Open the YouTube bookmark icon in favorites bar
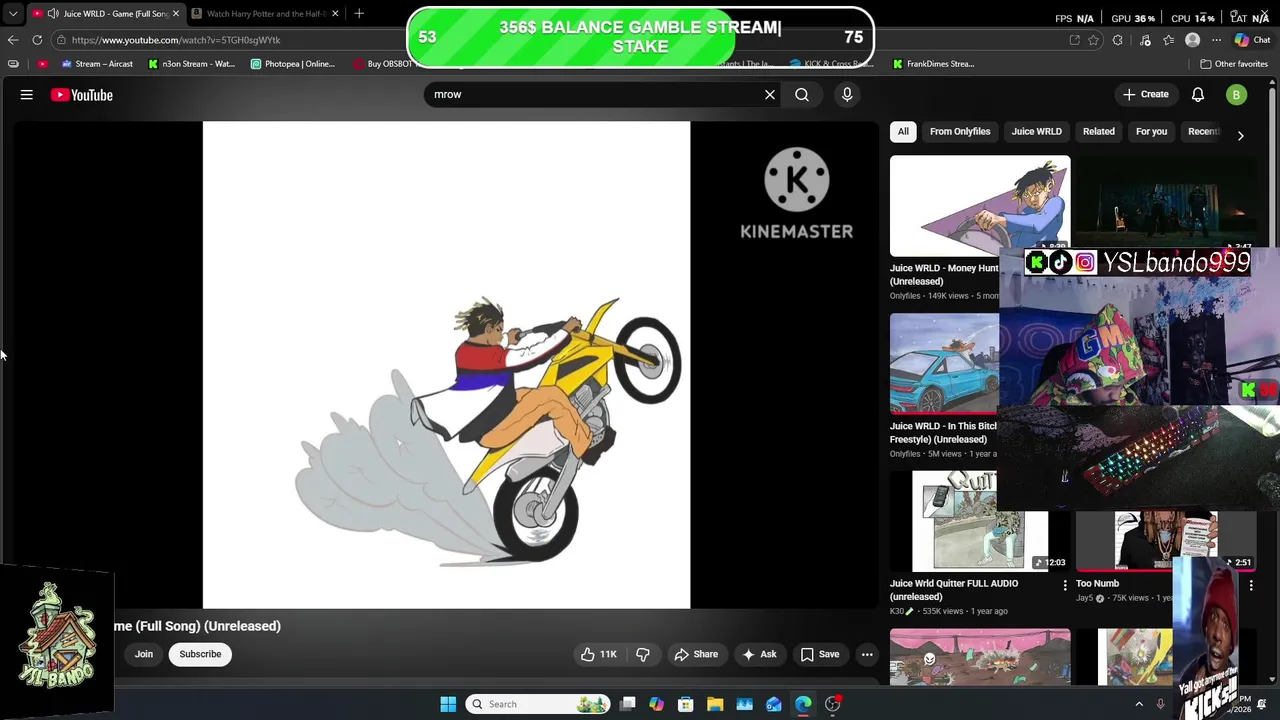1280x720 pixels. [42, 64]
